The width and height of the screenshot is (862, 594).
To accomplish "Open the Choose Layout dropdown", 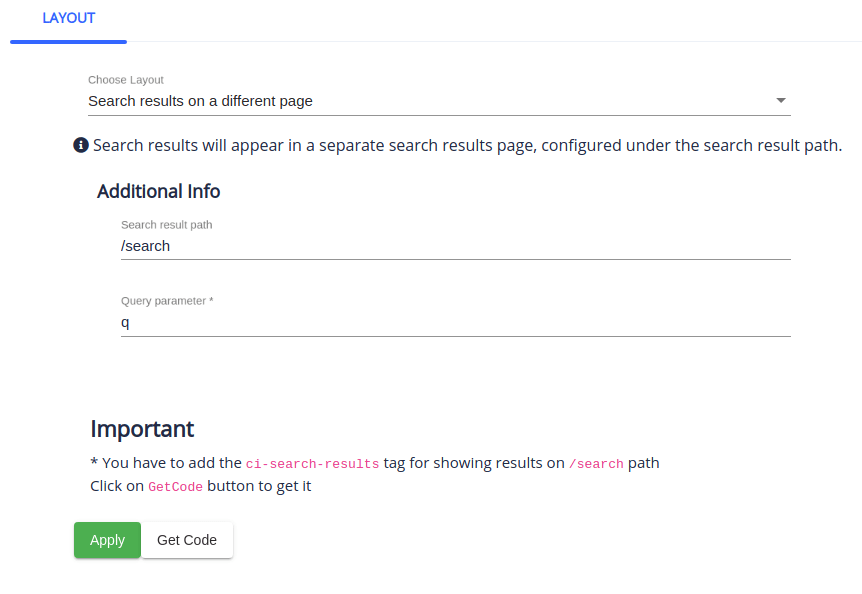I will (440, 101).
